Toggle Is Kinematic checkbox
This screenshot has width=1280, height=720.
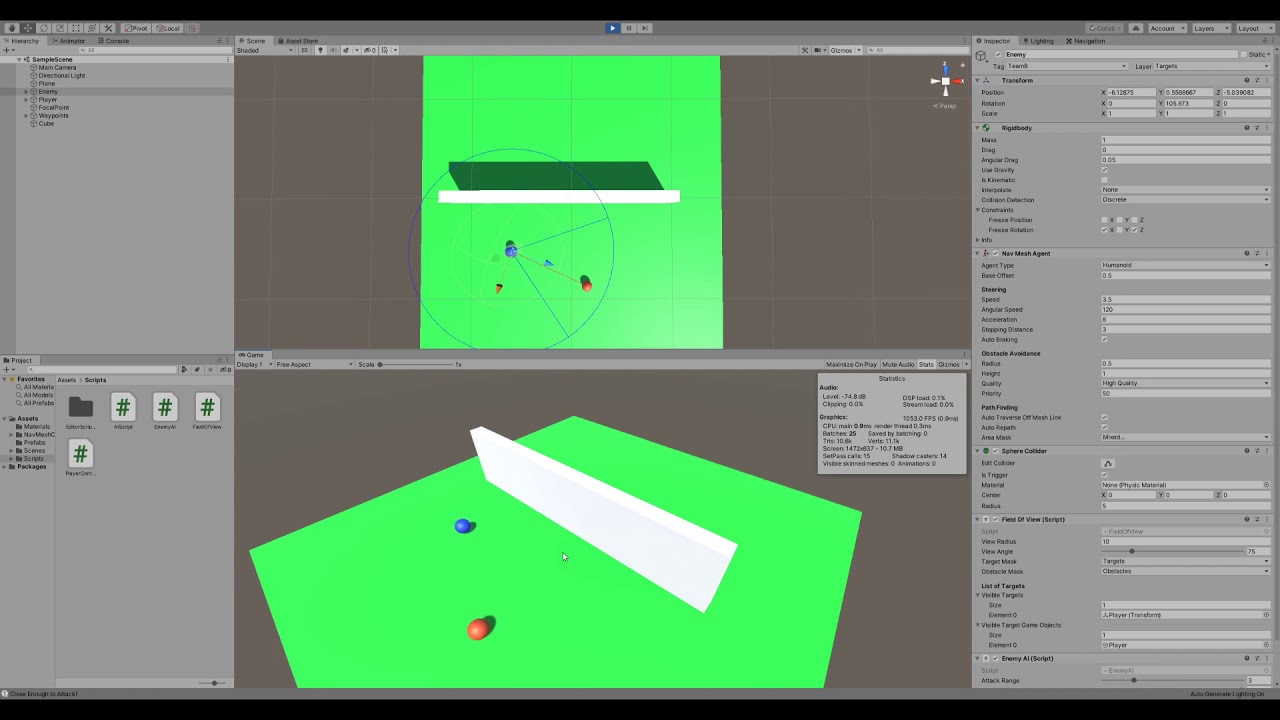[1104, 180]
